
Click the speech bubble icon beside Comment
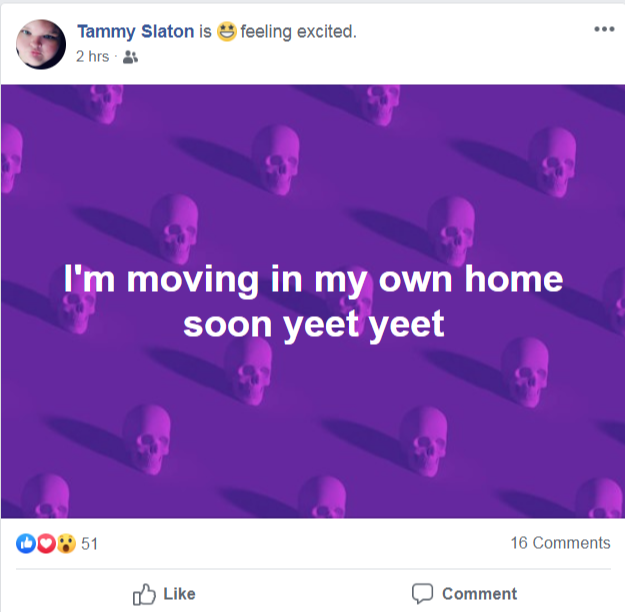click(423, 594)
